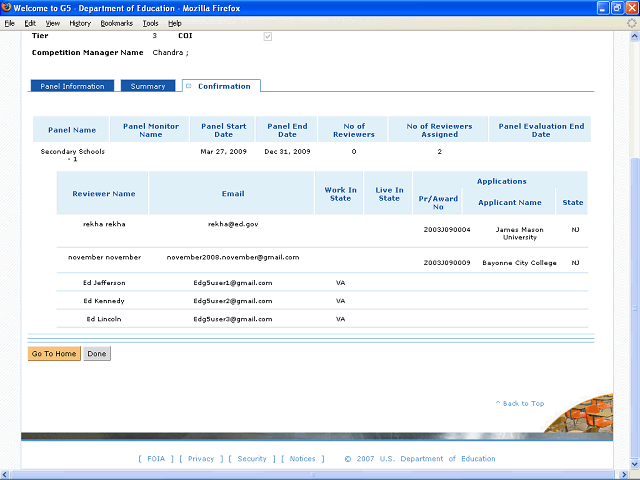
Task: Click the november2008.november@gmail.com email
Action: [233, 257]
